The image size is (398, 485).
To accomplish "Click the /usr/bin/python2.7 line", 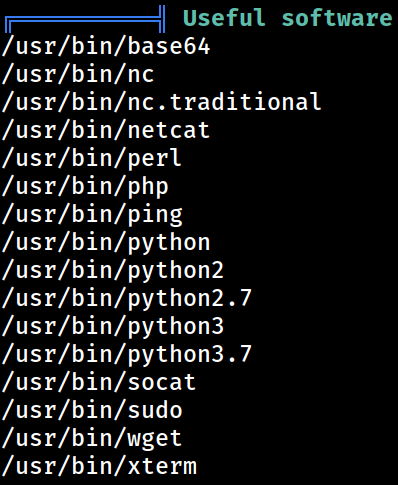I will point(127,299).
